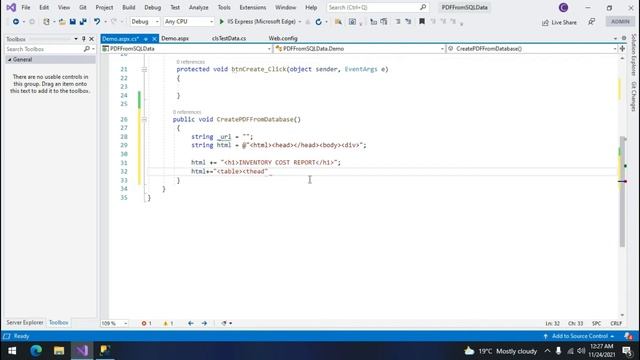Open the Tools menu

coord(224,7)
